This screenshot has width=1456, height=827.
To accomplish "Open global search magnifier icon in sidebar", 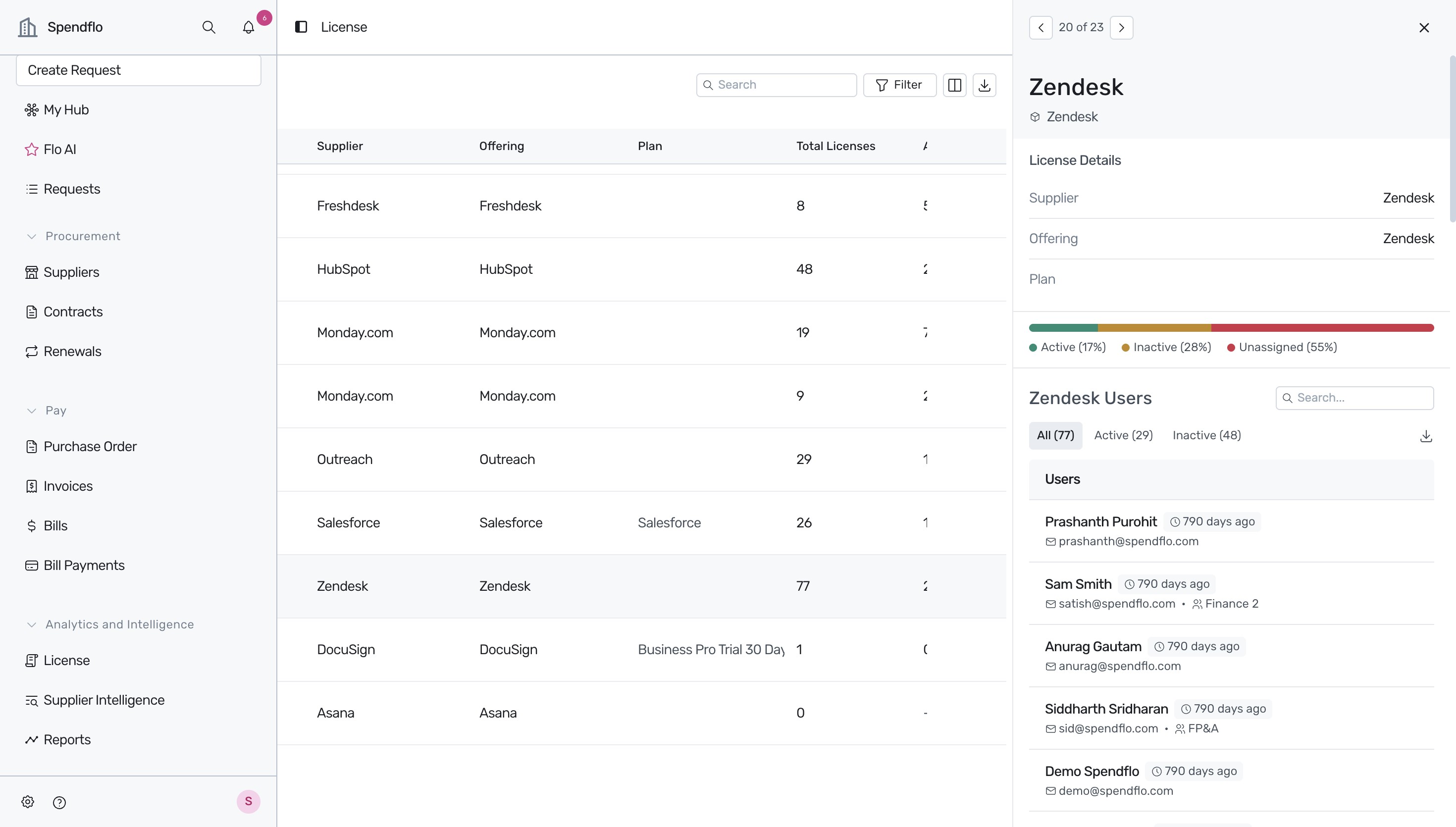I will [x=208, y=27].
